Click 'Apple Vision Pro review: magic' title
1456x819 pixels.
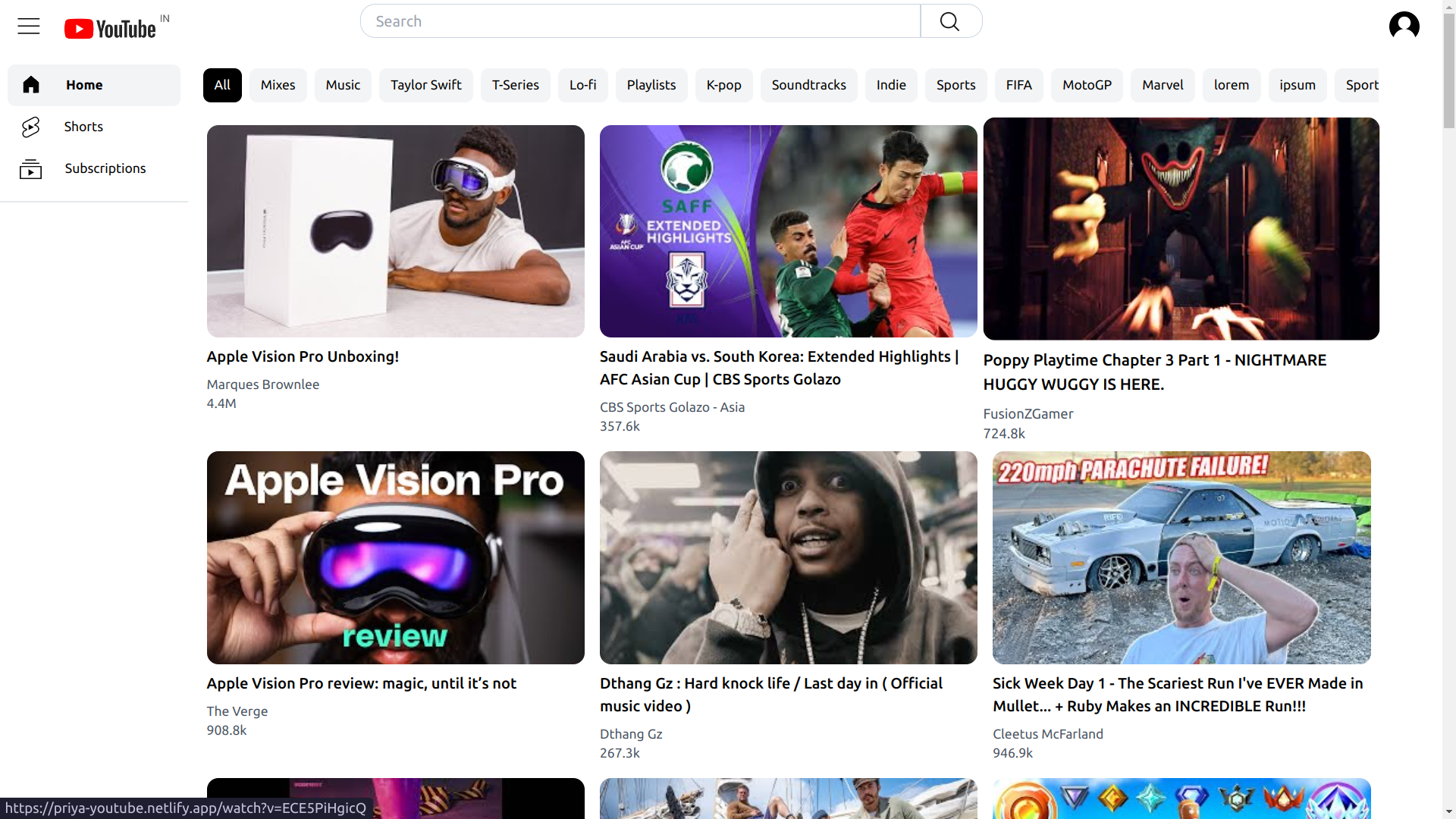362,683
